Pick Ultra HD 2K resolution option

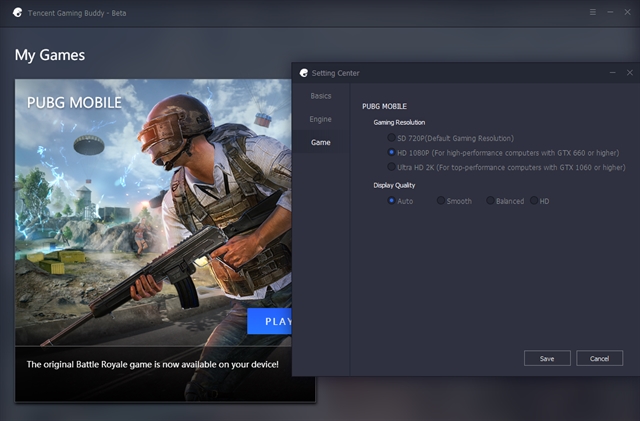click(392, 167)
